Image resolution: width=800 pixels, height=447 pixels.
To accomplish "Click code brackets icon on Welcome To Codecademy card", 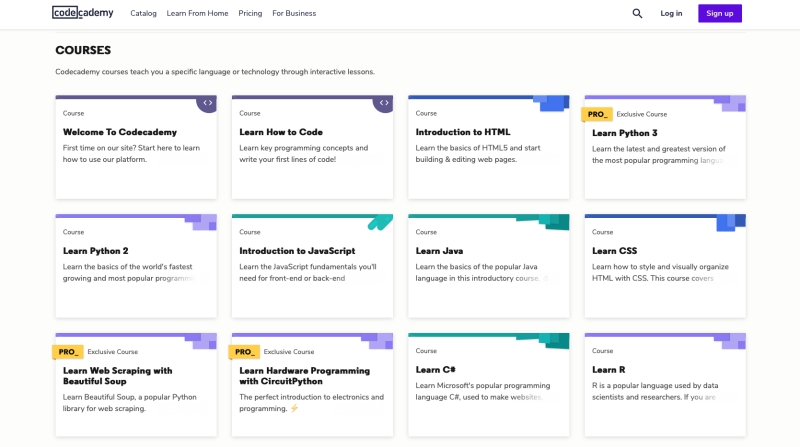I will (x=207, y=103).
